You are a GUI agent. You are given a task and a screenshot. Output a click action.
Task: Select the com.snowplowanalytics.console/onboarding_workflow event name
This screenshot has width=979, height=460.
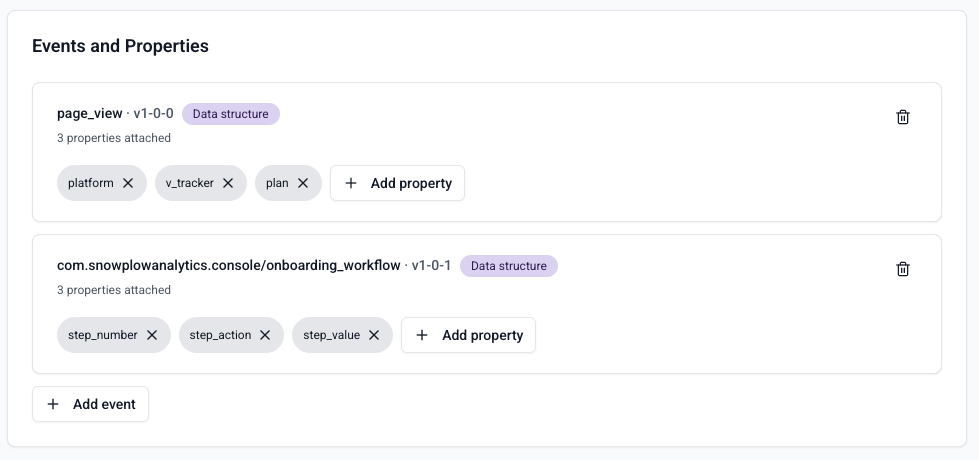[x=229, y=265]
